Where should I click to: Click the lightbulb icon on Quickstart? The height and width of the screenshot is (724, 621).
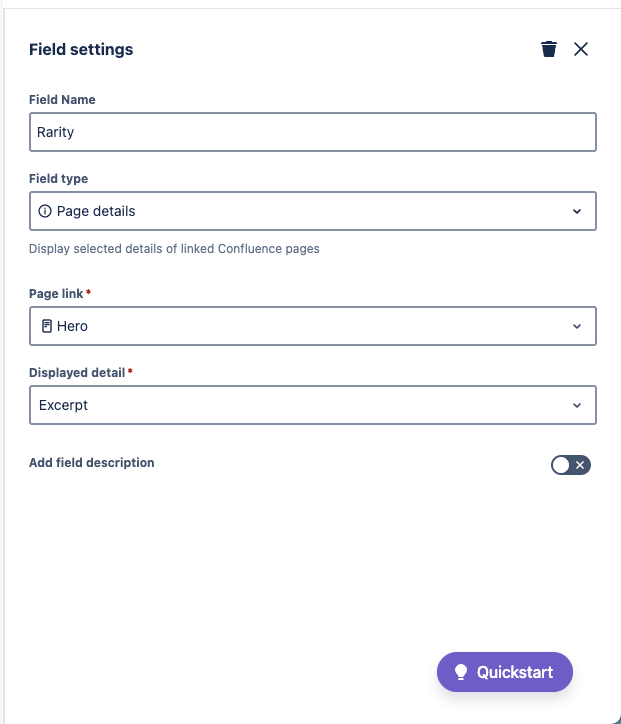point(461,672)
